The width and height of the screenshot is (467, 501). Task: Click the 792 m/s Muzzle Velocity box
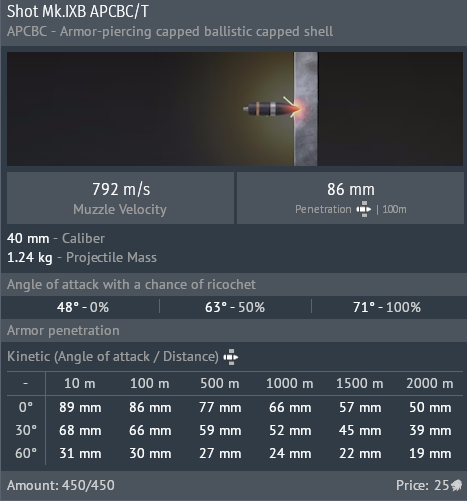tap(120, 198)
